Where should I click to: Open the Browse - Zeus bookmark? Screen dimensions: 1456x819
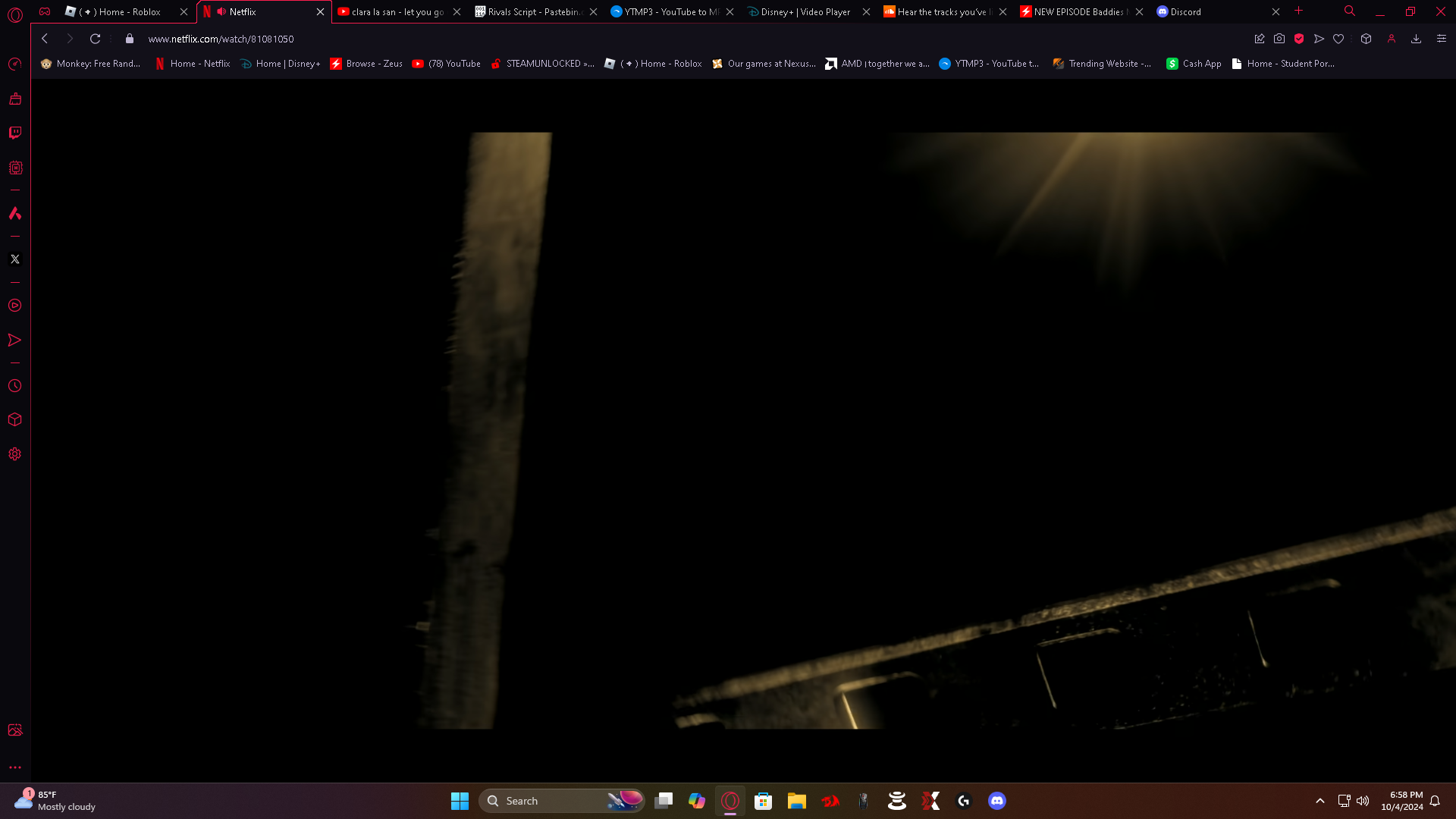coord(366,64)
